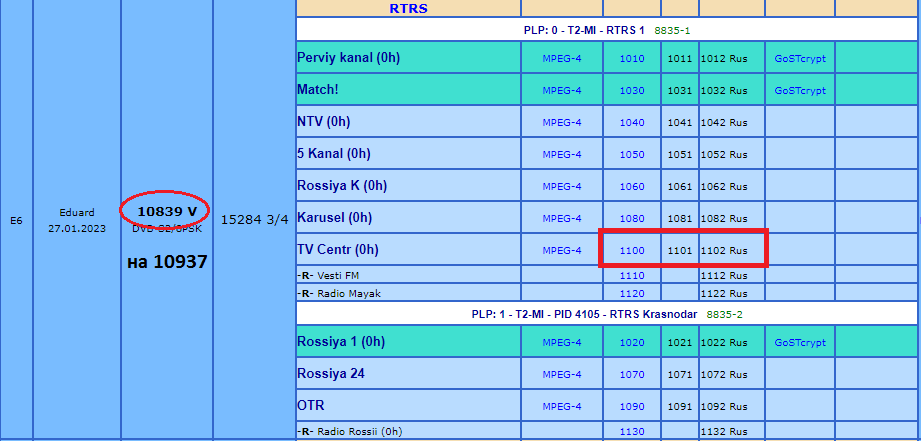Select audio PID 1112 Rus for Vesti FM
Viewport: 921px width, 441px height.
(x=724, y=275)
